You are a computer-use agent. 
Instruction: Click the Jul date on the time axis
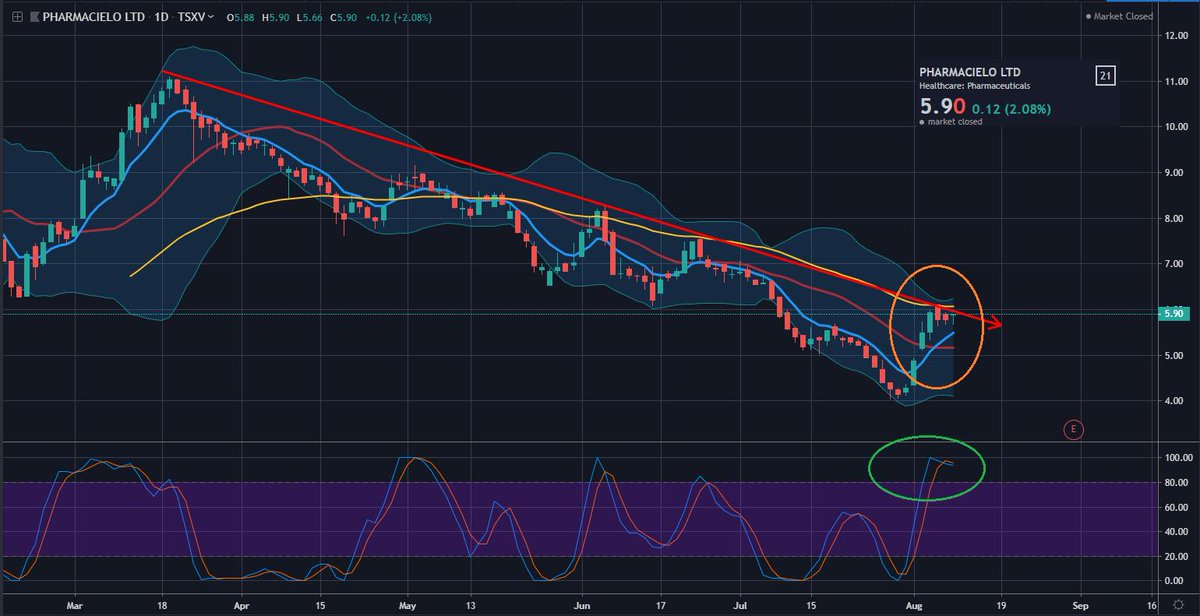click(x=739, y=605)
